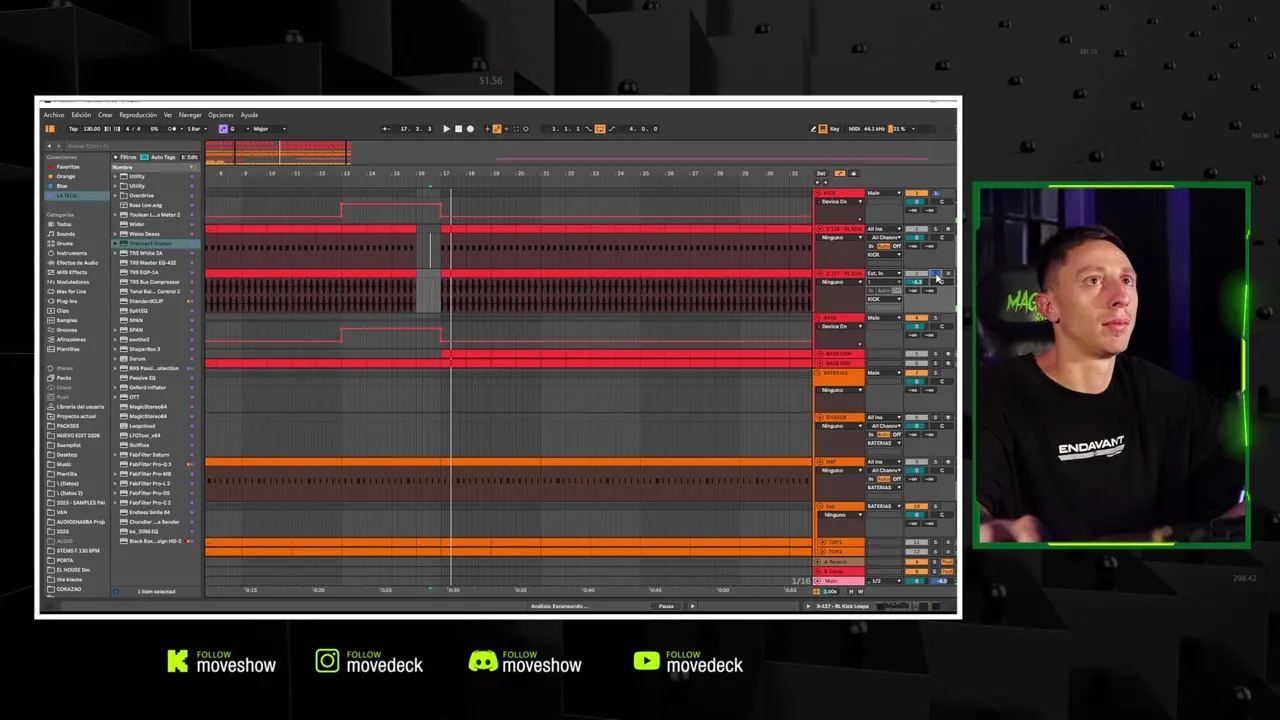Open the 1 Bar quantization dropdown
The image size is (1280, 720).
coord(197,129)
